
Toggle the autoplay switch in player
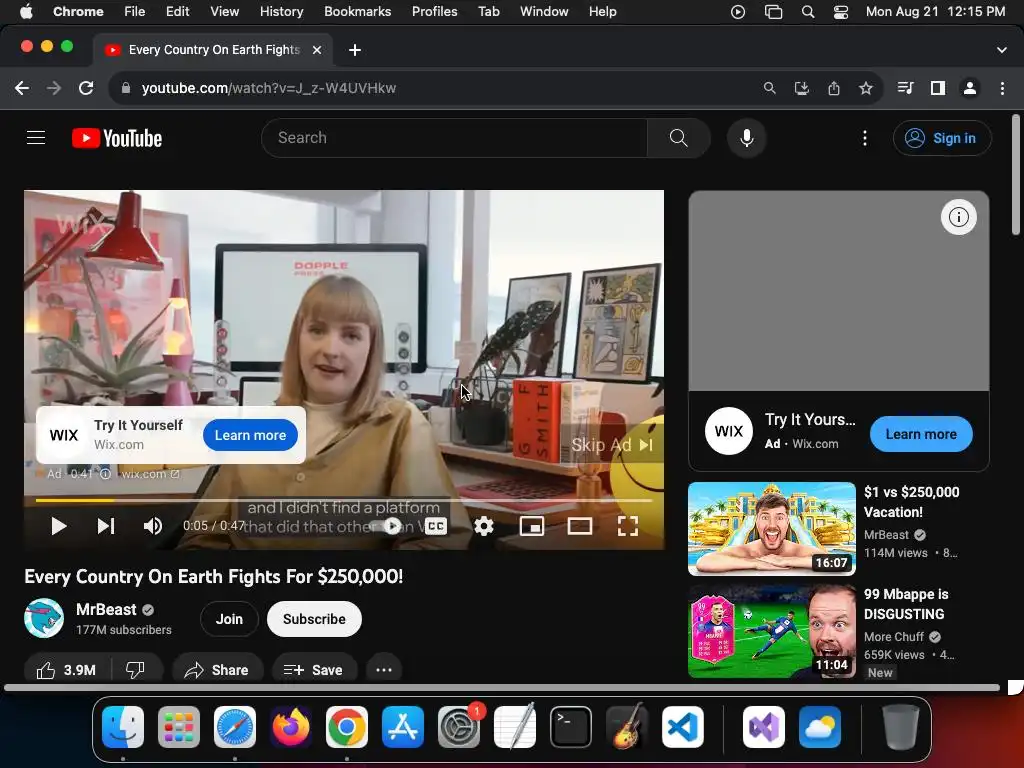pyautogui.click(x=392, y=526)
